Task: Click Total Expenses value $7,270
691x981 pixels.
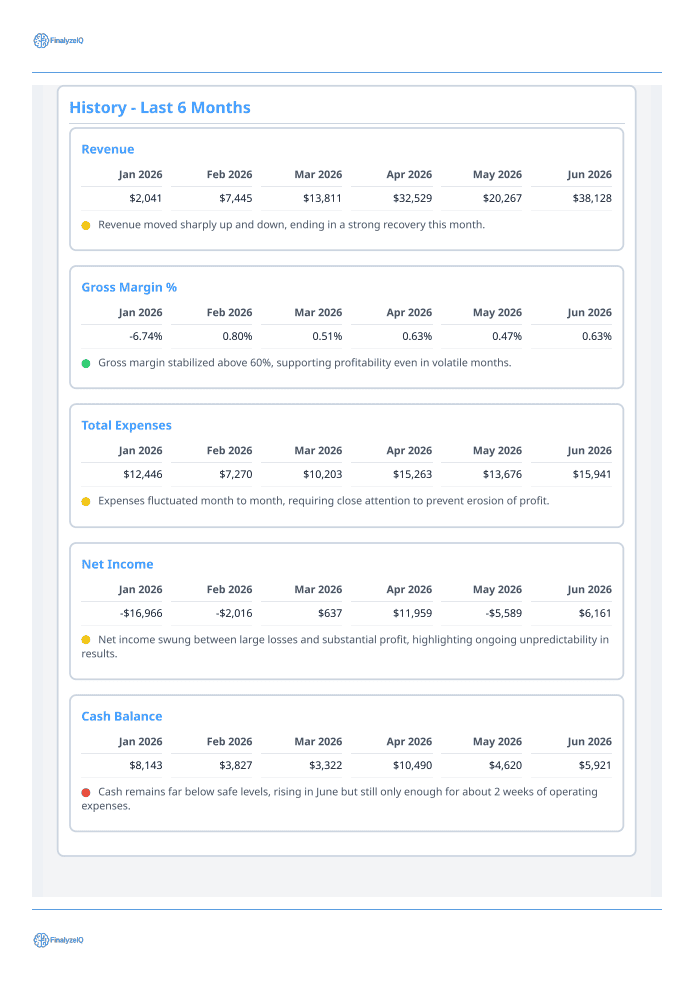Action: click(x=235, y=474)
